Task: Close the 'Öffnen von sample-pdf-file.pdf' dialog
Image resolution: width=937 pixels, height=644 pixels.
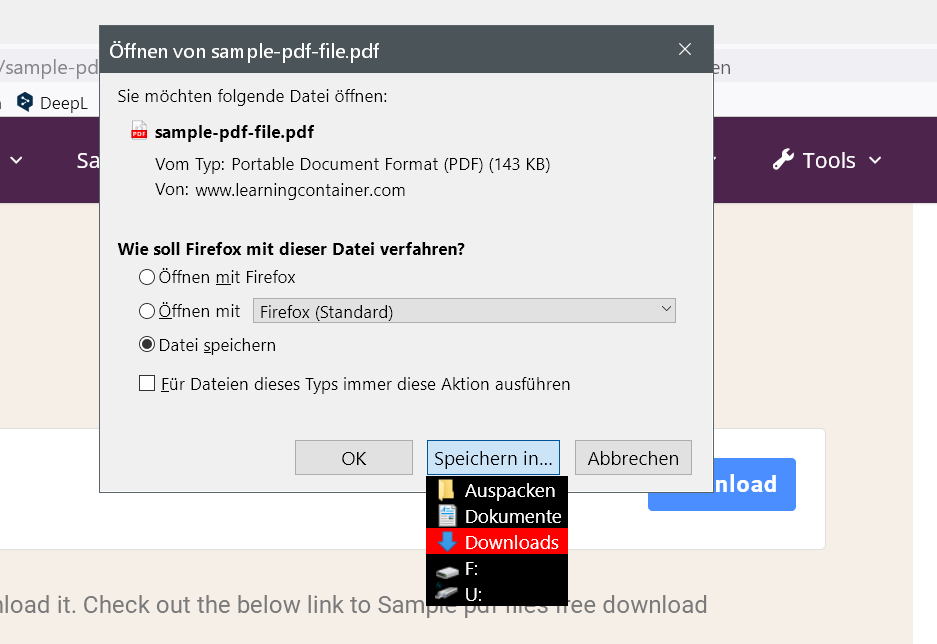Action: tap(685, 49)
